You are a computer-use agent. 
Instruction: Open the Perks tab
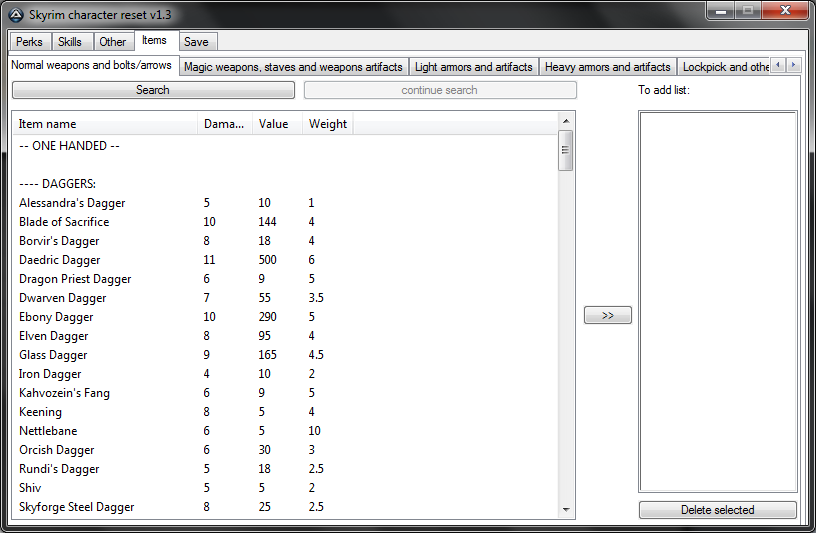(x=29, y=42)
